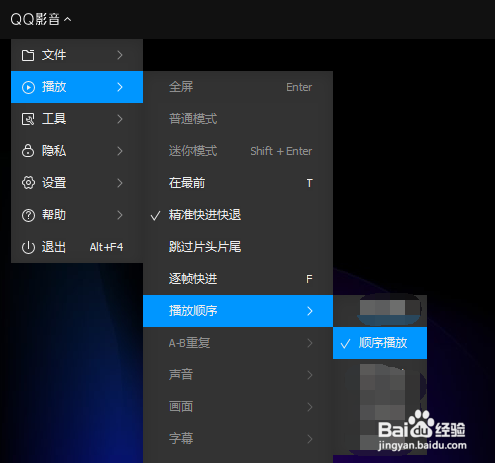The height and width of the screenshot is (463, 495).
Task: Expand the 播放顺序 submenu arrow
Action: tap(310, 311)
